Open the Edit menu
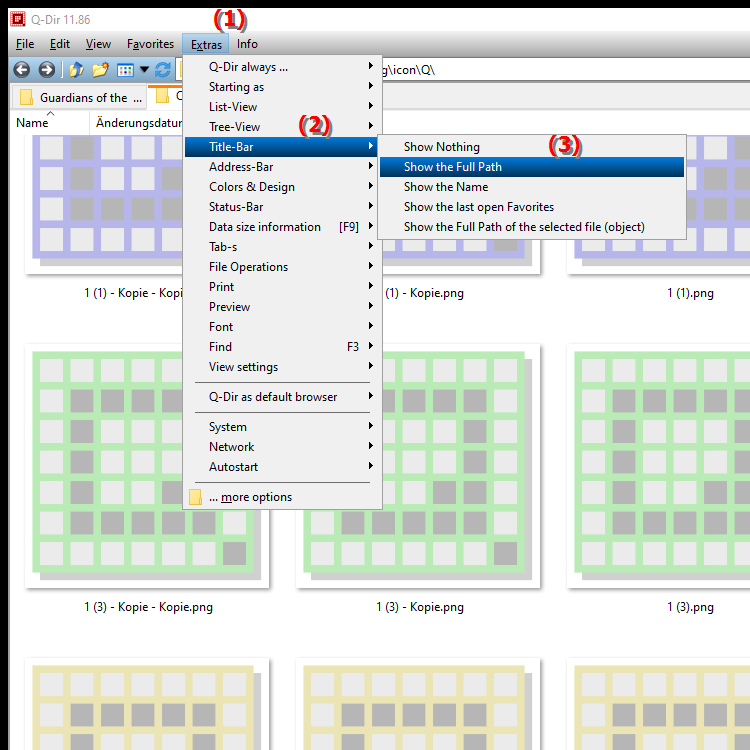 click(x=60, y=44)
